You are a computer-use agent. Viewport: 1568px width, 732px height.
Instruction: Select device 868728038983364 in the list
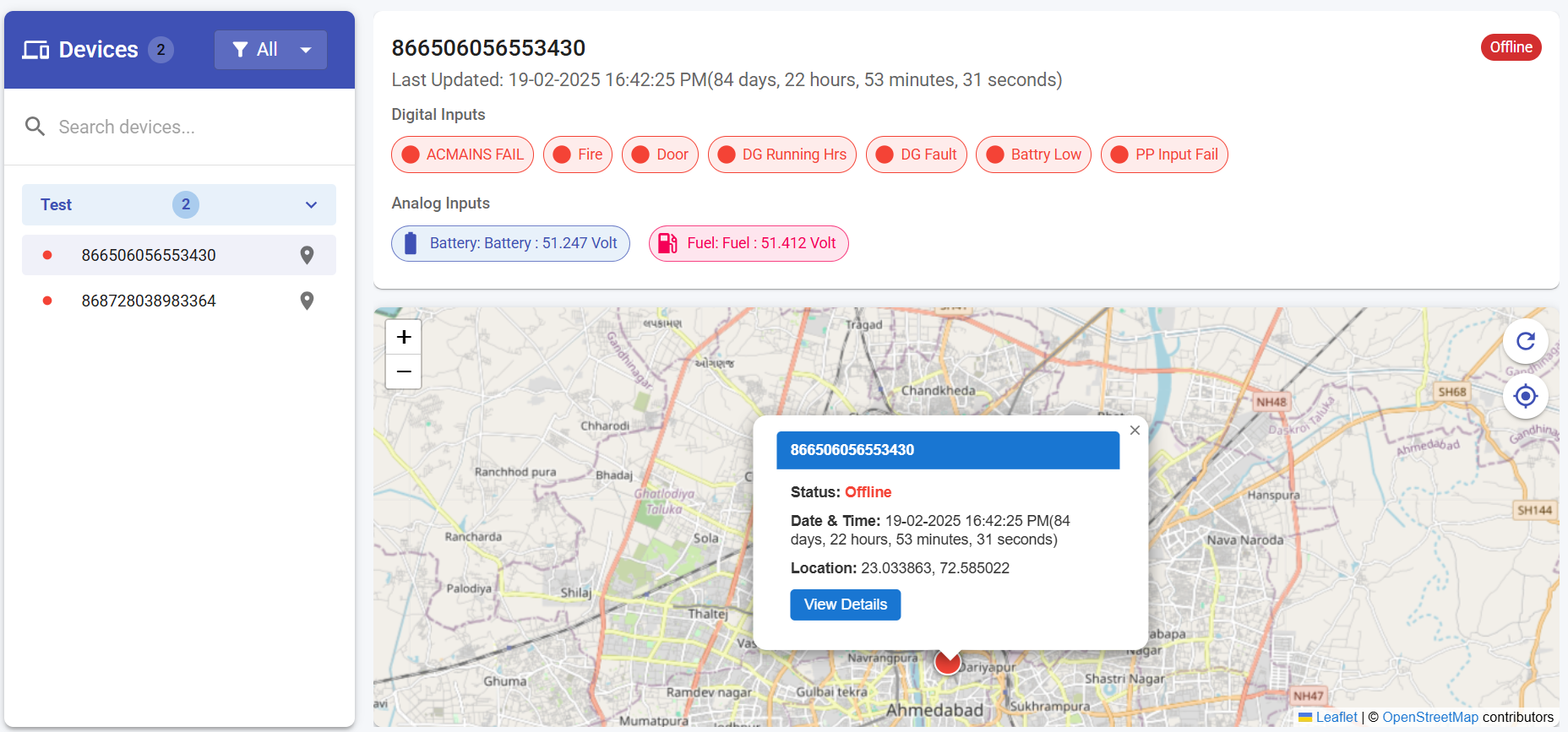(x=179, y=301)
